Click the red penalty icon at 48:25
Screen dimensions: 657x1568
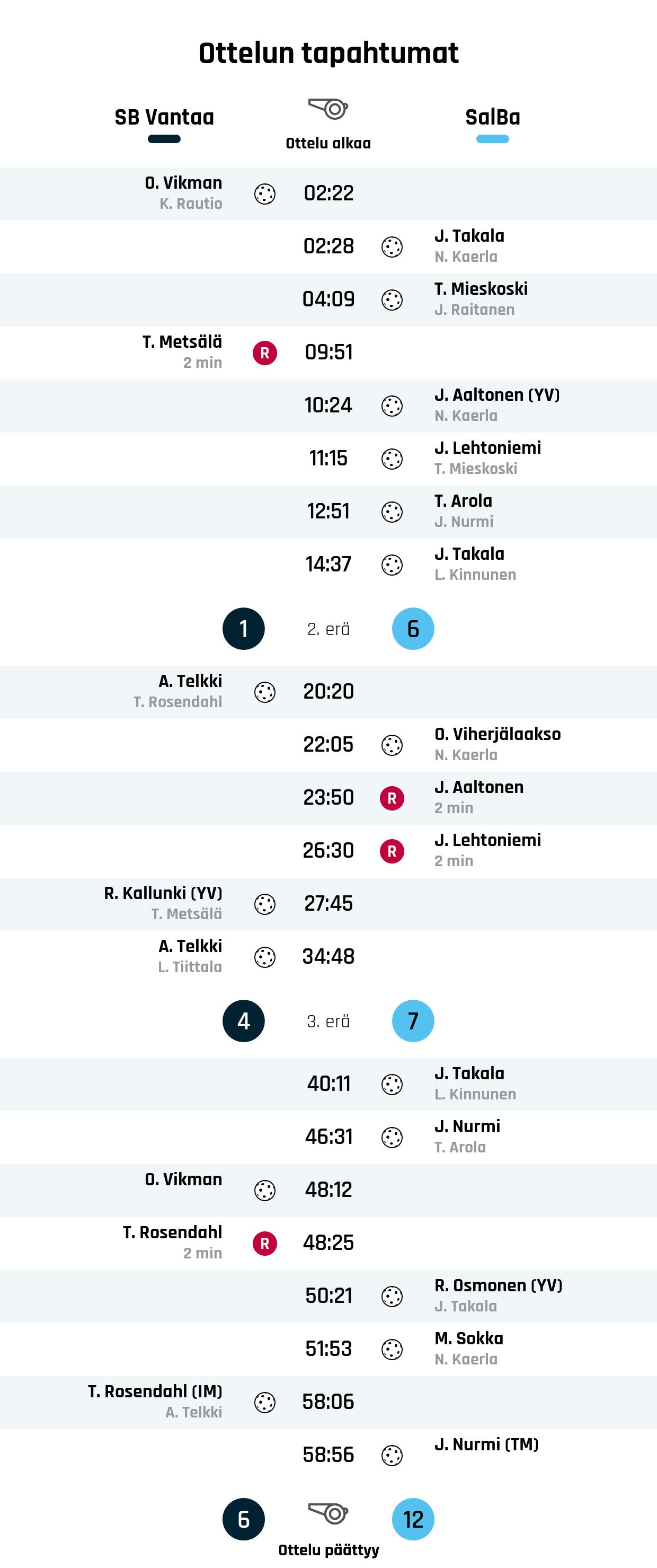click(x=264, y=1243)
